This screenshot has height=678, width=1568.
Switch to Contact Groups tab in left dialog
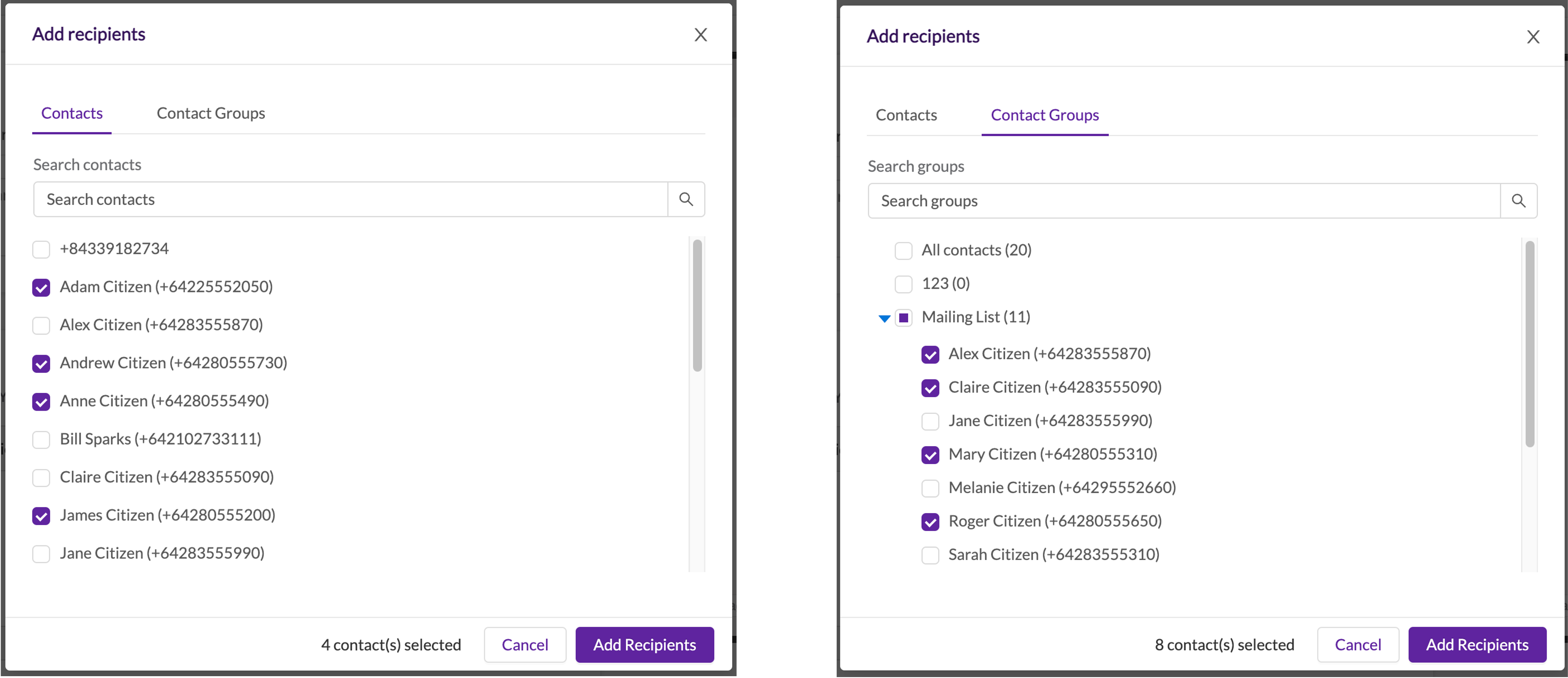tap(211, 113)
